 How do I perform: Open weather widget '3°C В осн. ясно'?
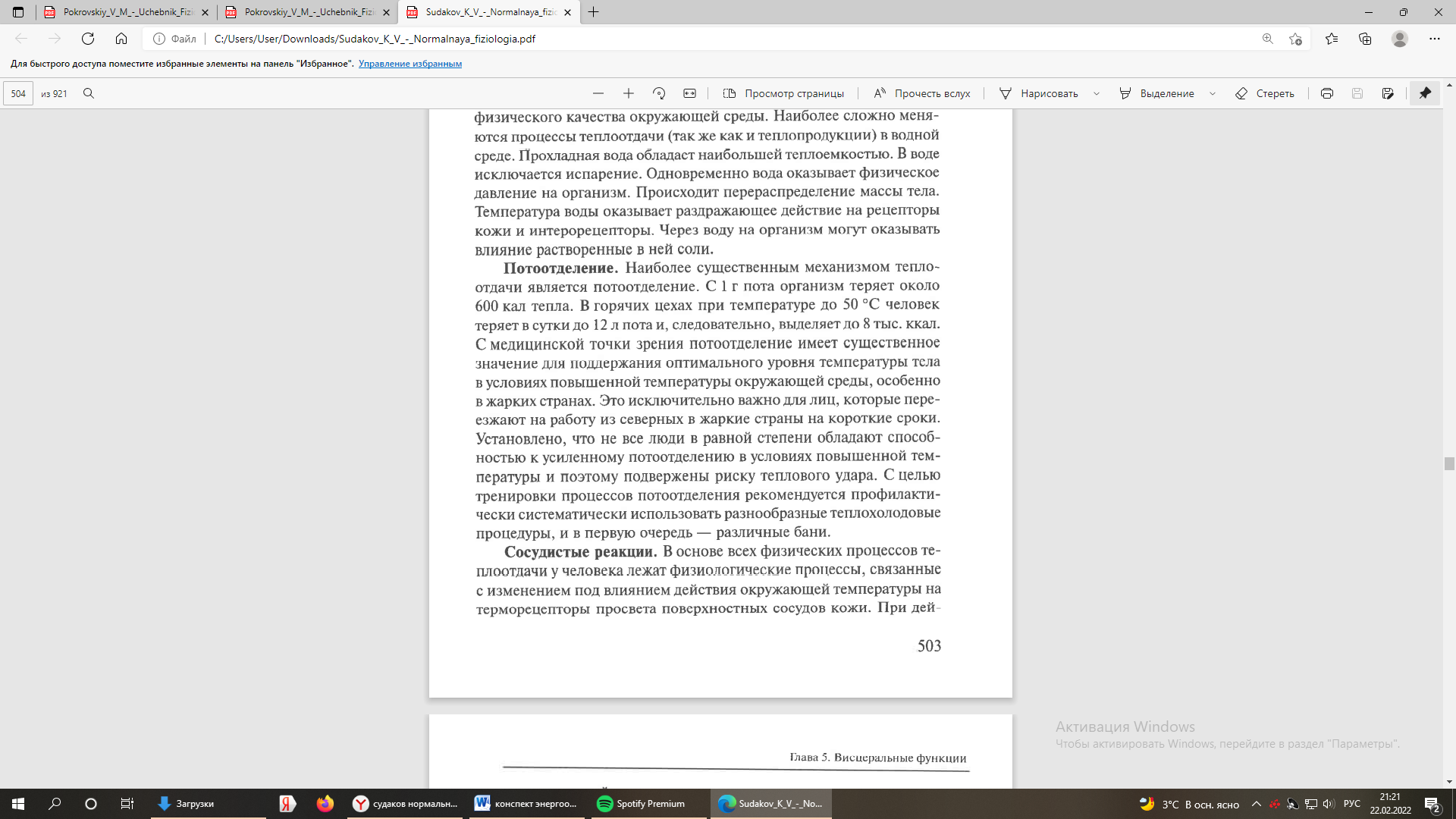point(1189,805)
